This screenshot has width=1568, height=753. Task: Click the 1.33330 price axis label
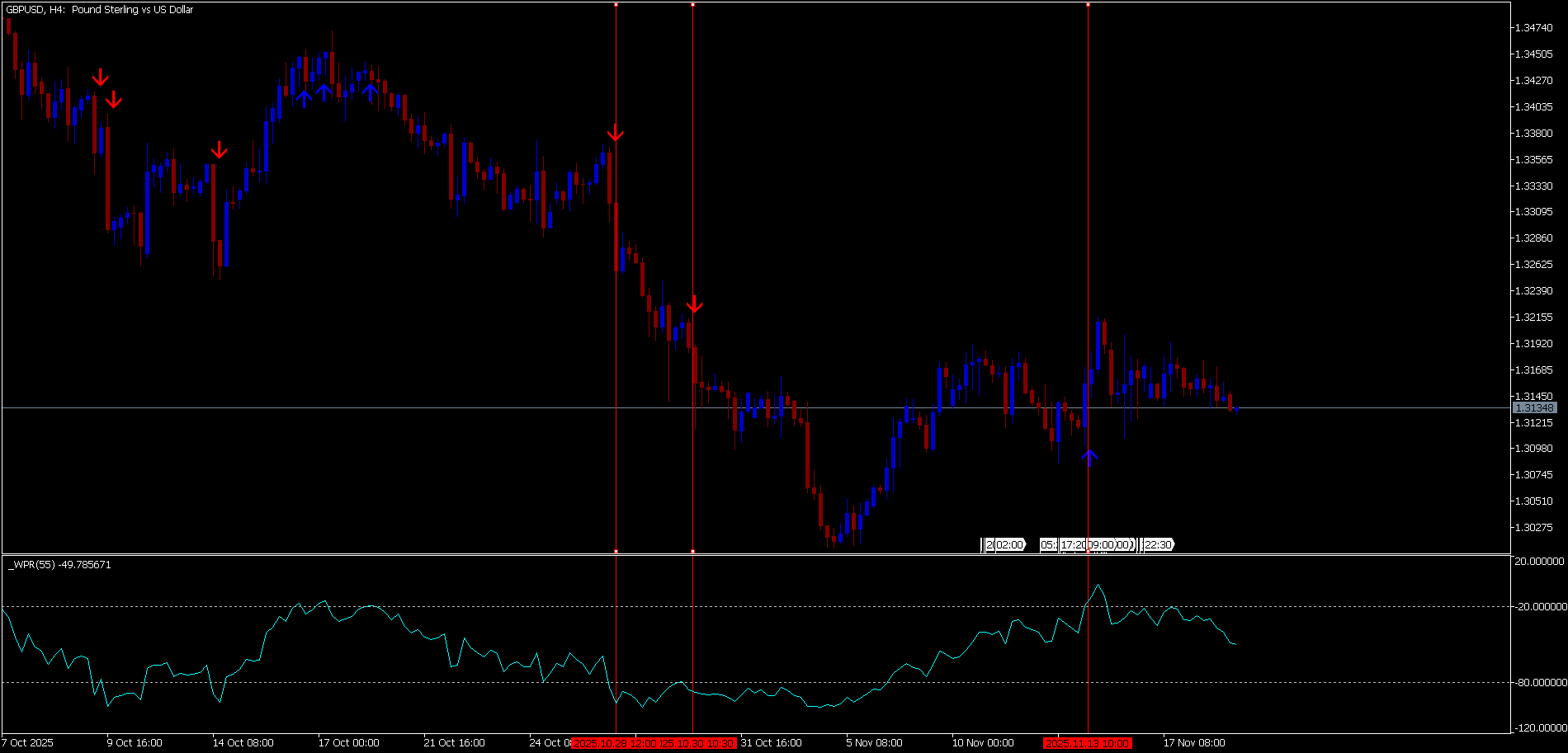click(1534, 186)
